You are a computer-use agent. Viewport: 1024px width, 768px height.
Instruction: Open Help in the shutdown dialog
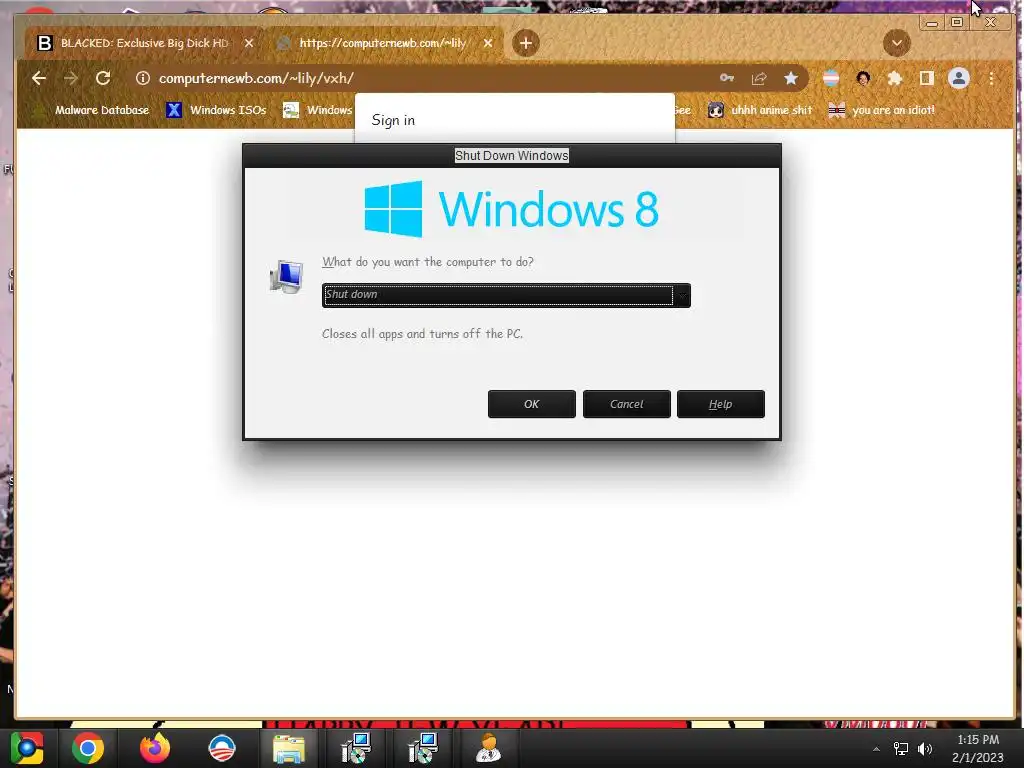point(720,404)
